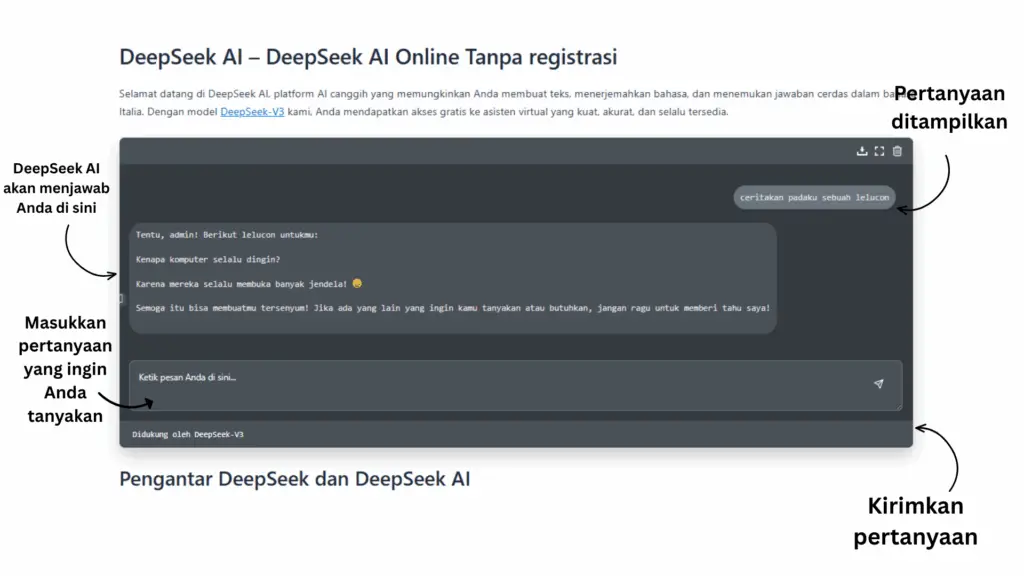Expand the chat with the fullscreen icon
Viewport: 1024px width, 576px height.
(x=880, y=151)
